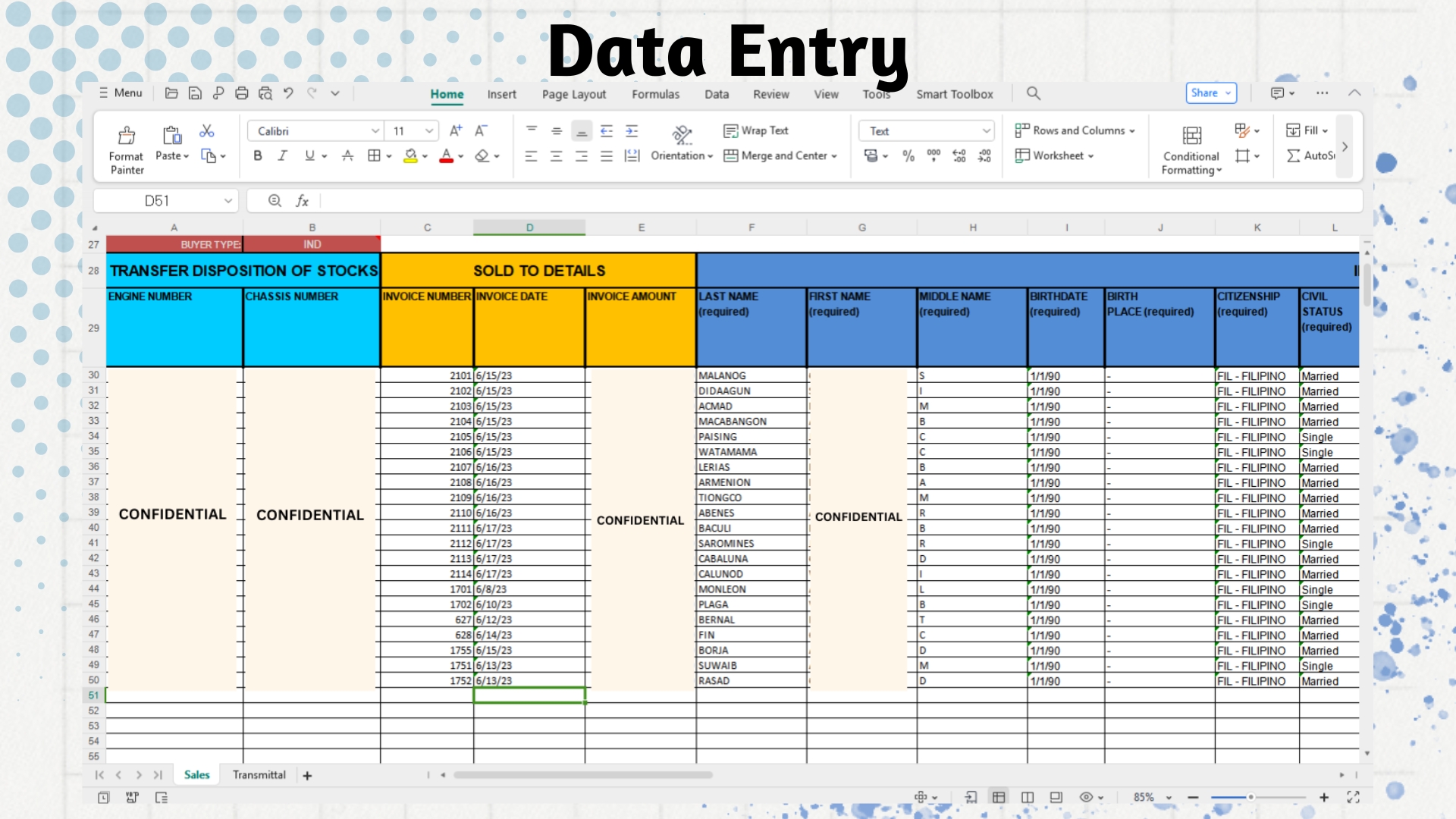Viewport: 1456px width, 819px height.
Task: Switch to the Formulas ribbon tab
Action: 655,94
